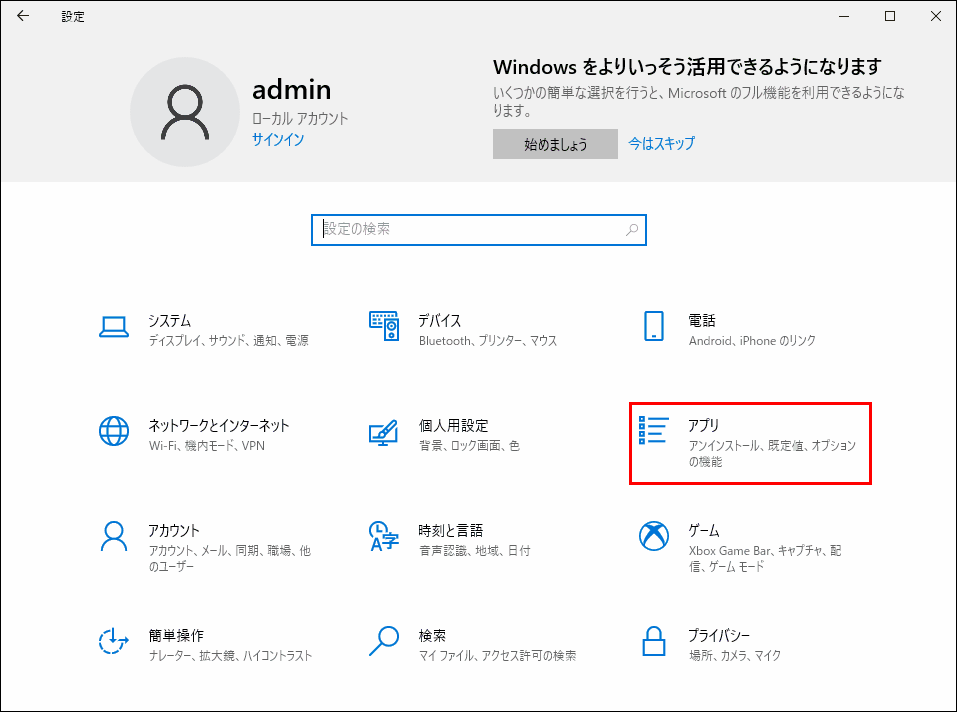Open the Devices keyboard-speaker icon
The width and height of the screenshot is (957, 712).
pyautogui.click(x=384, y=326)
